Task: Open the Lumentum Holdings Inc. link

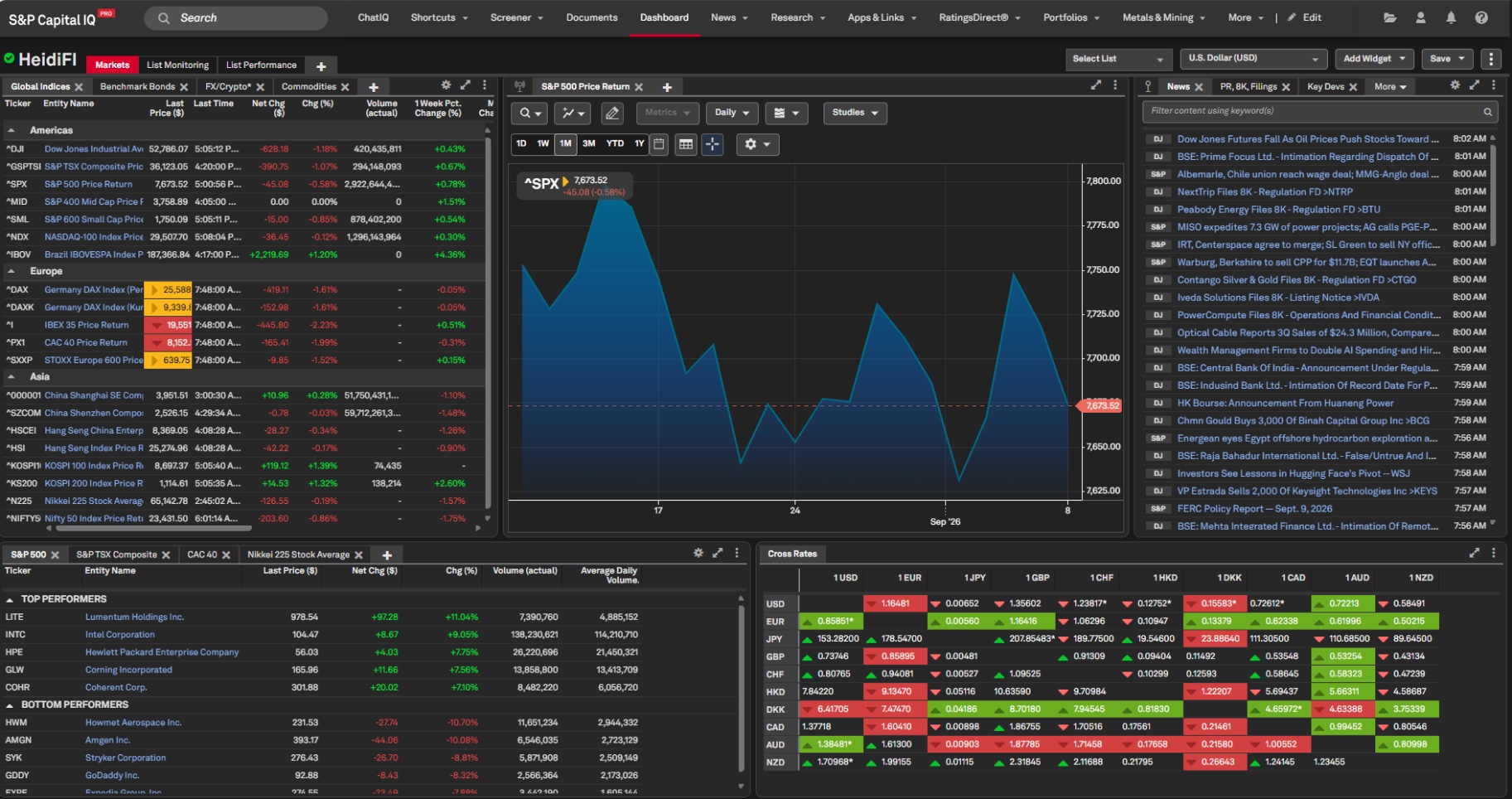Action: tap(134, 617)
